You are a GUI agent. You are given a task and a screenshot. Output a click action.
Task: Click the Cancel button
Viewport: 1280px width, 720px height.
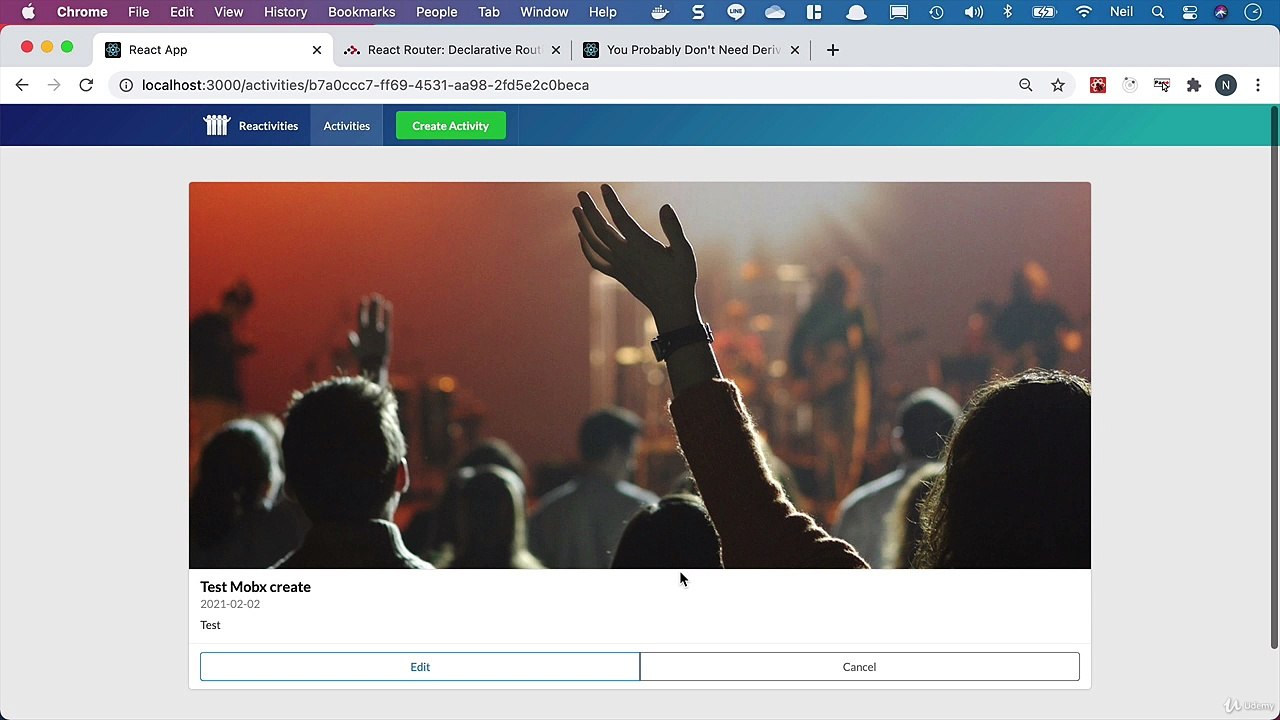(859, 667)
